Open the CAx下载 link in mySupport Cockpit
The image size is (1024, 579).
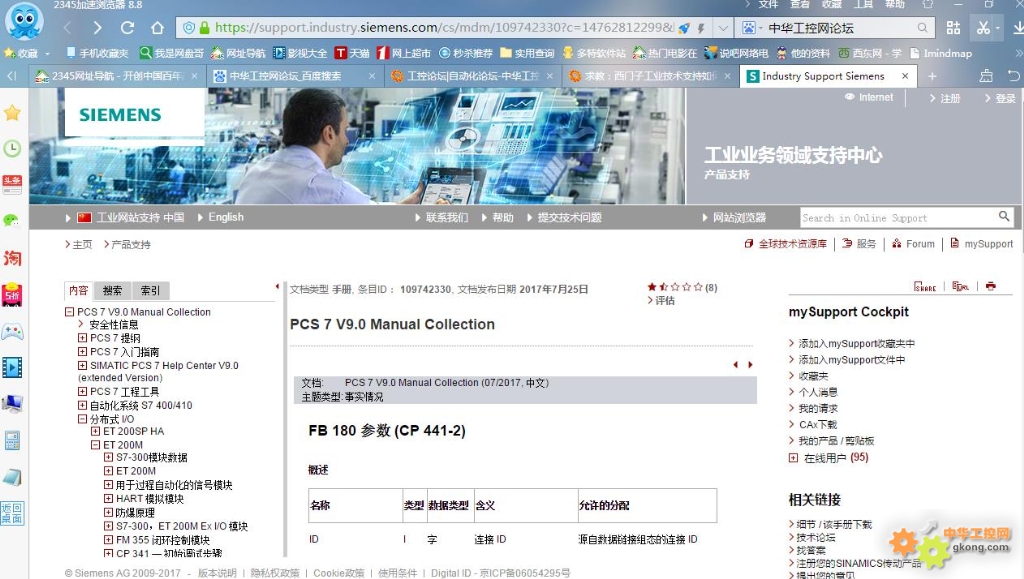pos(818,424)
